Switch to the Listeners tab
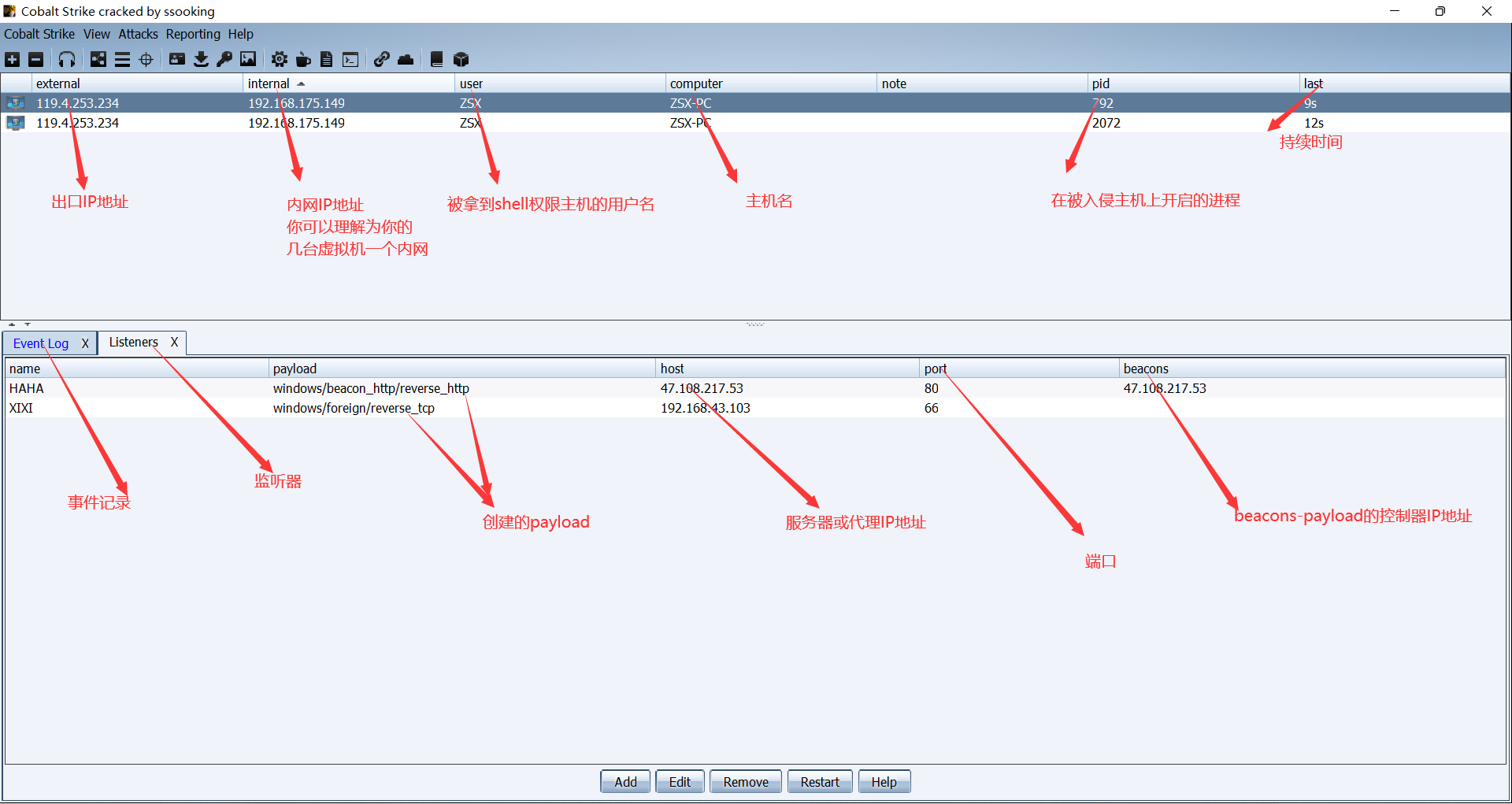The height and width of the screenshot is (804, 1512). click(x=134, y=342)
